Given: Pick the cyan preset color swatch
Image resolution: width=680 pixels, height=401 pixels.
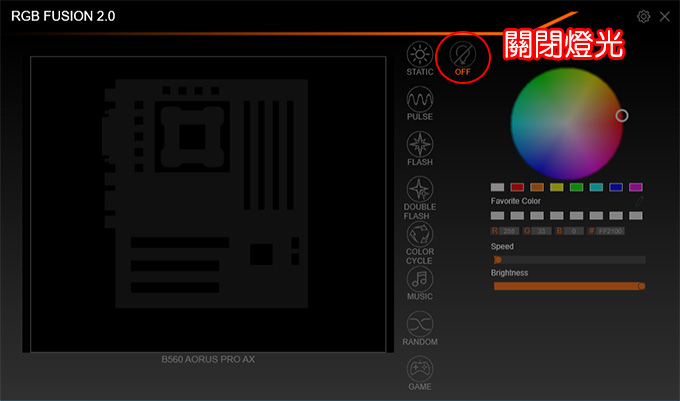Looking at the screenshot, I should click(x=596, y=187).
